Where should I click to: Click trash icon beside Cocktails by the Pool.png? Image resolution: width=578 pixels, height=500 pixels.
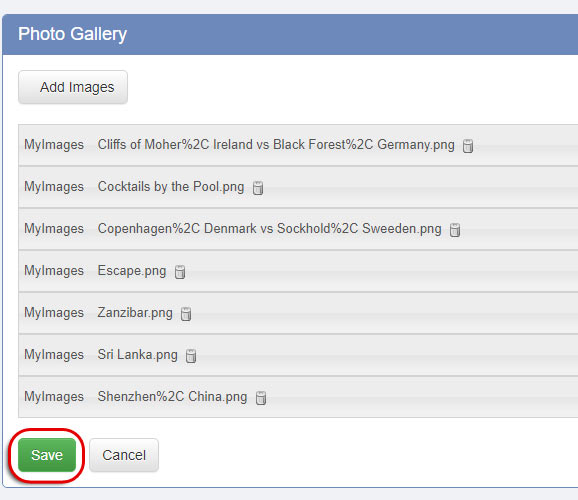click(258, 188)
